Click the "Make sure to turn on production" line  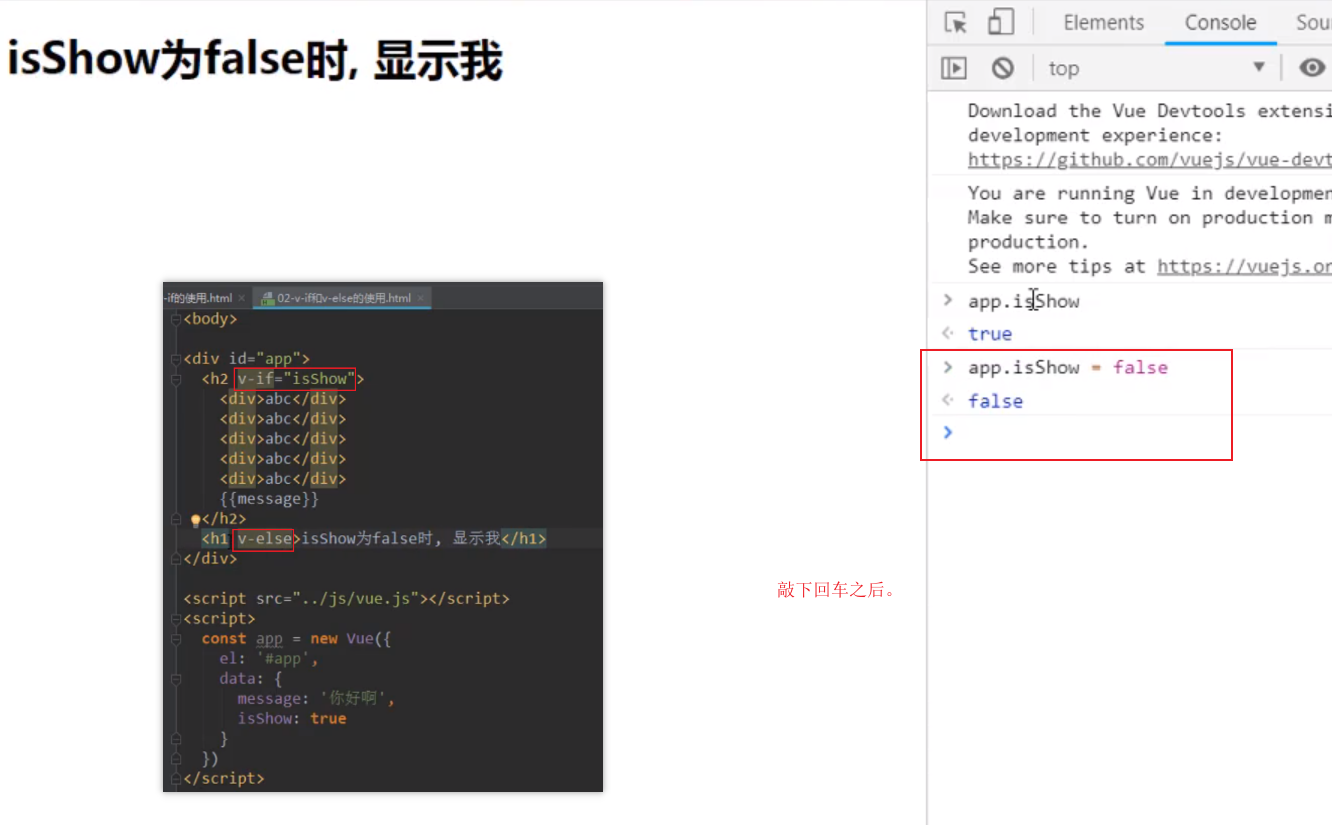tap(1150, 218)
